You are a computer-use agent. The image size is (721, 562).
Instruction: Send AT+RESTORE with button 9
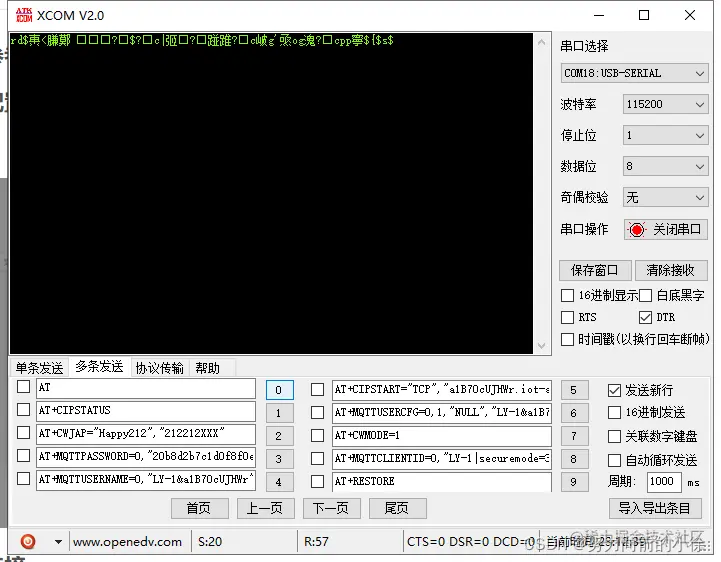tap(574, 482)
